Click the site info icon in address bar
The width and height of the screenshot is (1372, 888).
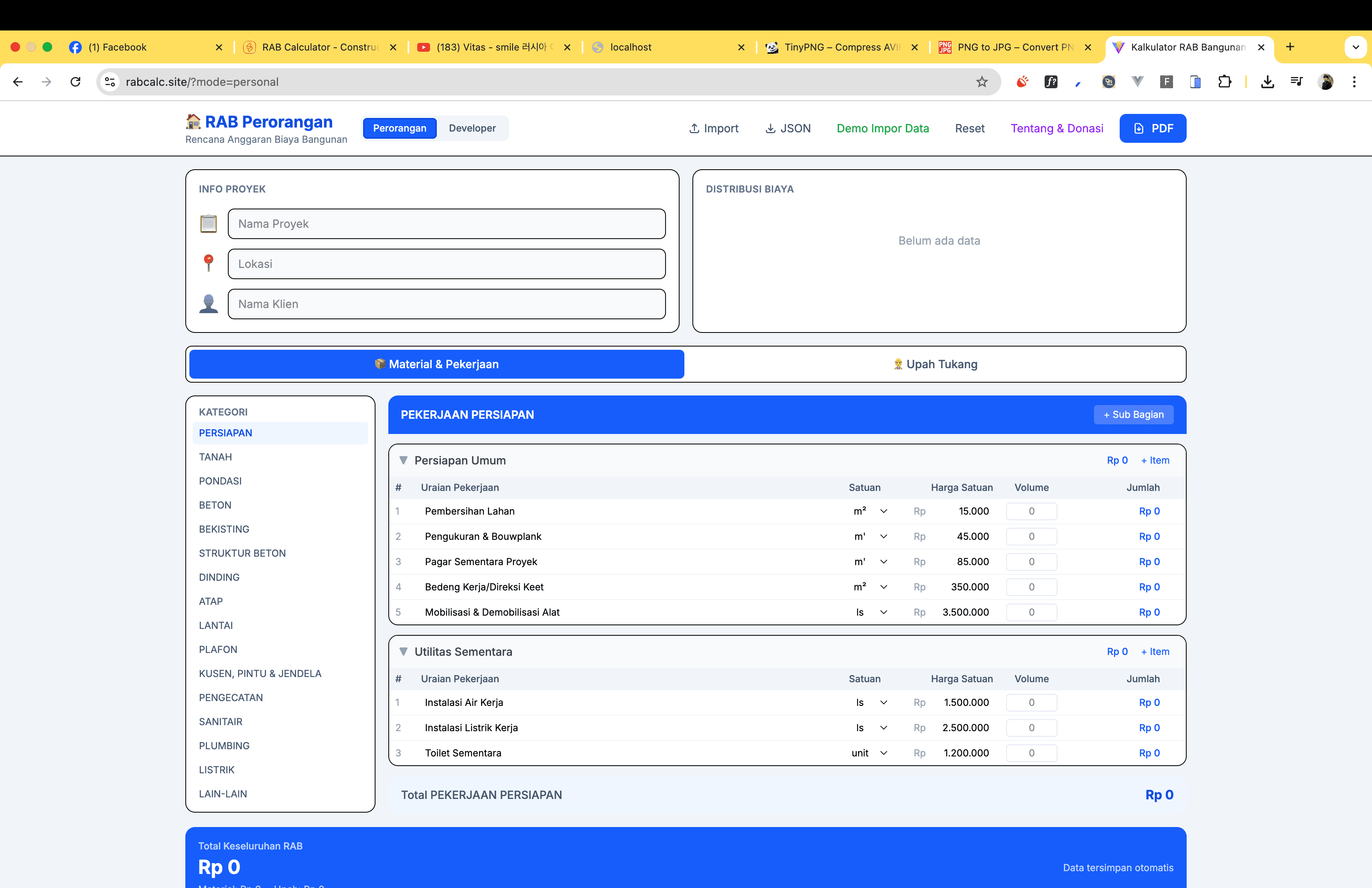coord(110,82)
